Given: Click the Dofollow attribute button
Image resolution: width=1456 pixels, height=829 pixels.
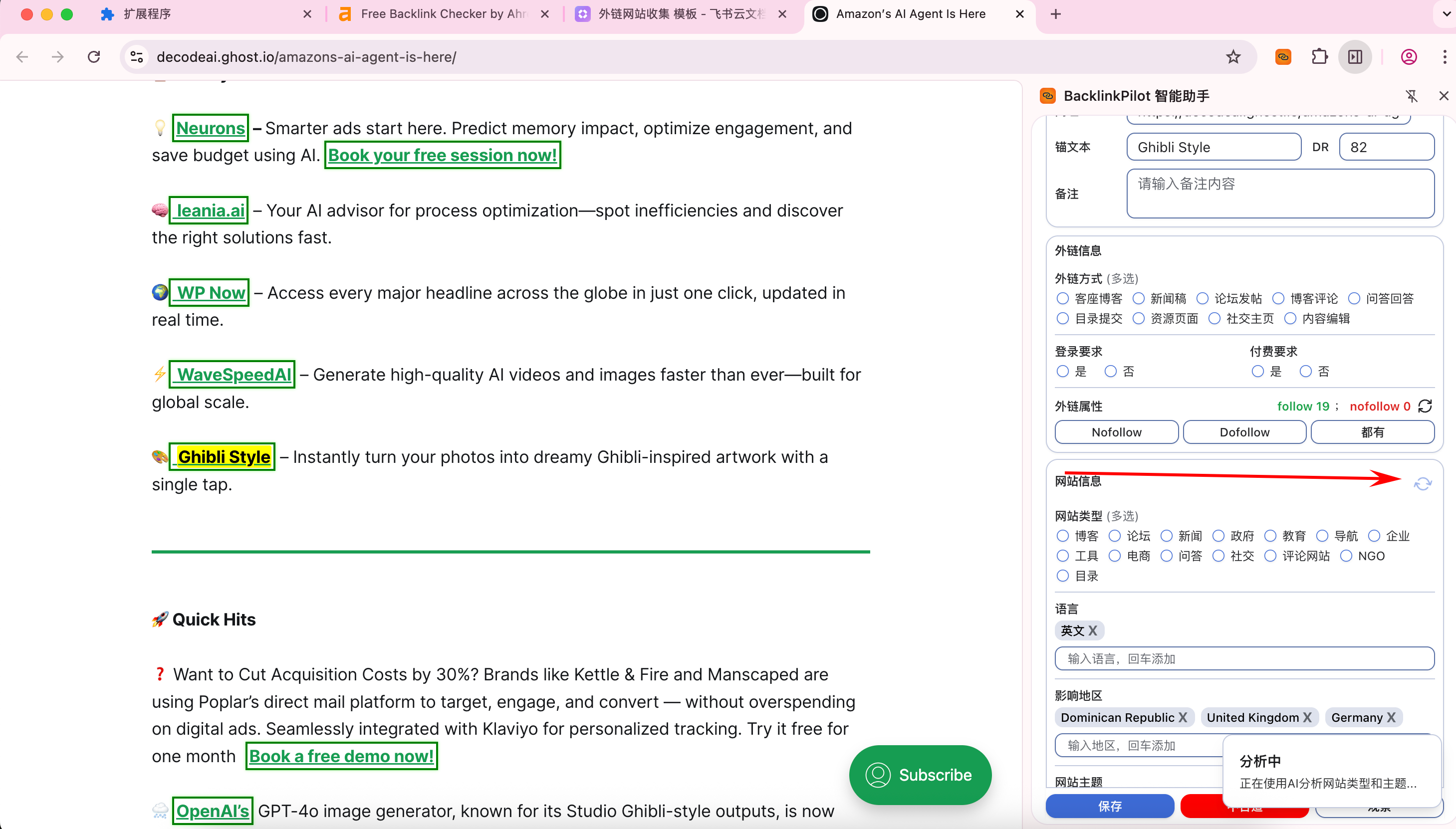Looking at the screenshot, I should click(x=1244, y=432).
